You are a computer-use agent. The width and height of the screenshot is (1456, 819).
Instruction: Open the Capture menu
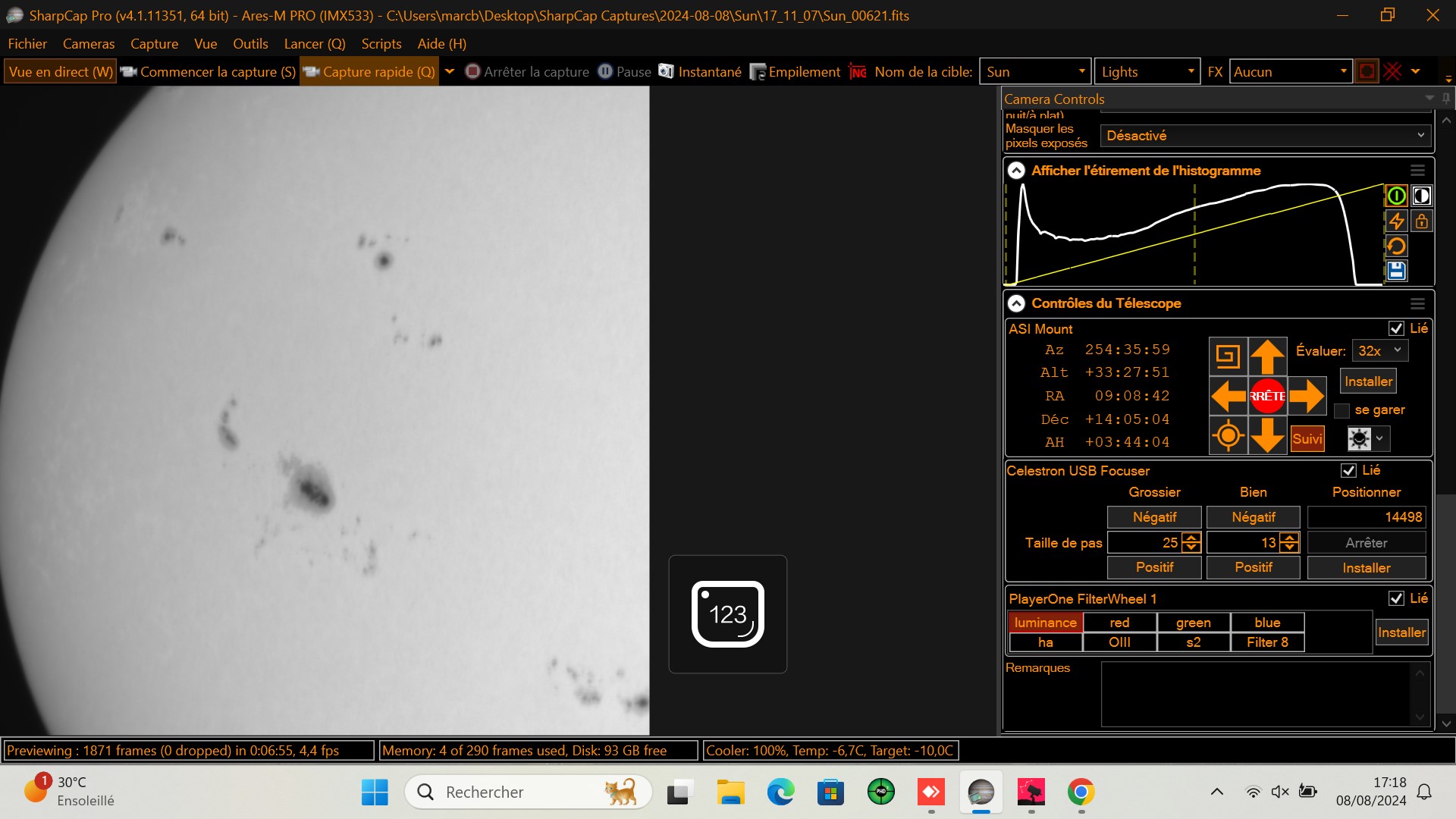(154, 44)
